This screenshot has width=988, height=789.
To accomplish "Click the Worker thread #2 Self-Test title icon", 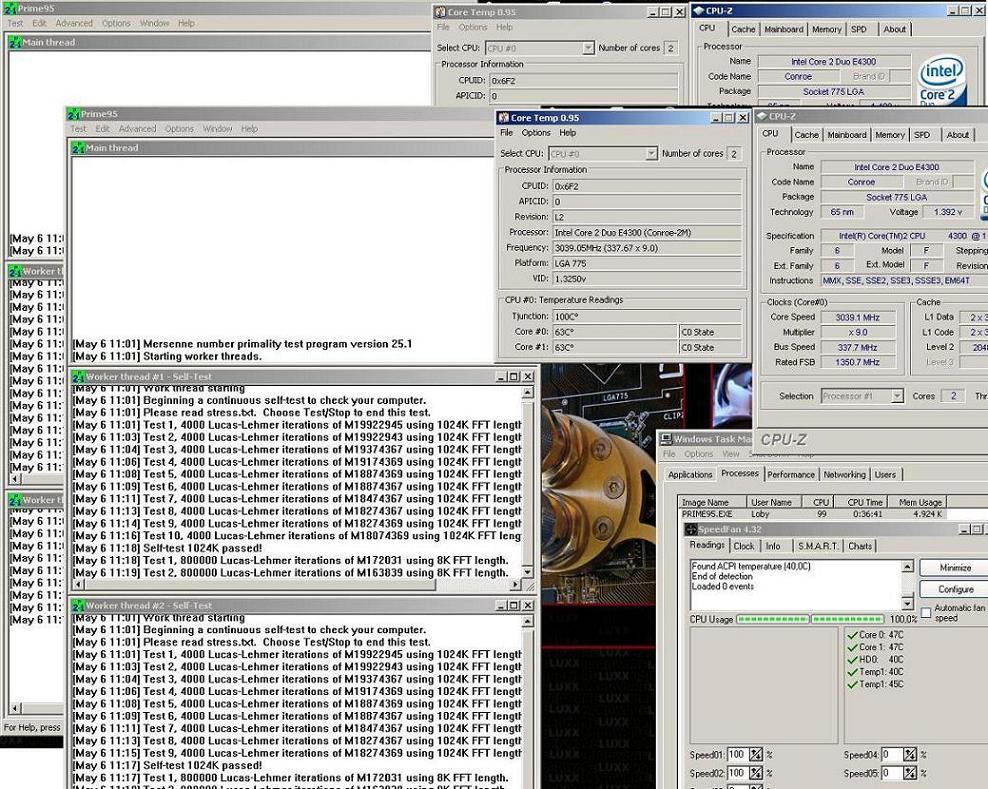I will [78, 606].
